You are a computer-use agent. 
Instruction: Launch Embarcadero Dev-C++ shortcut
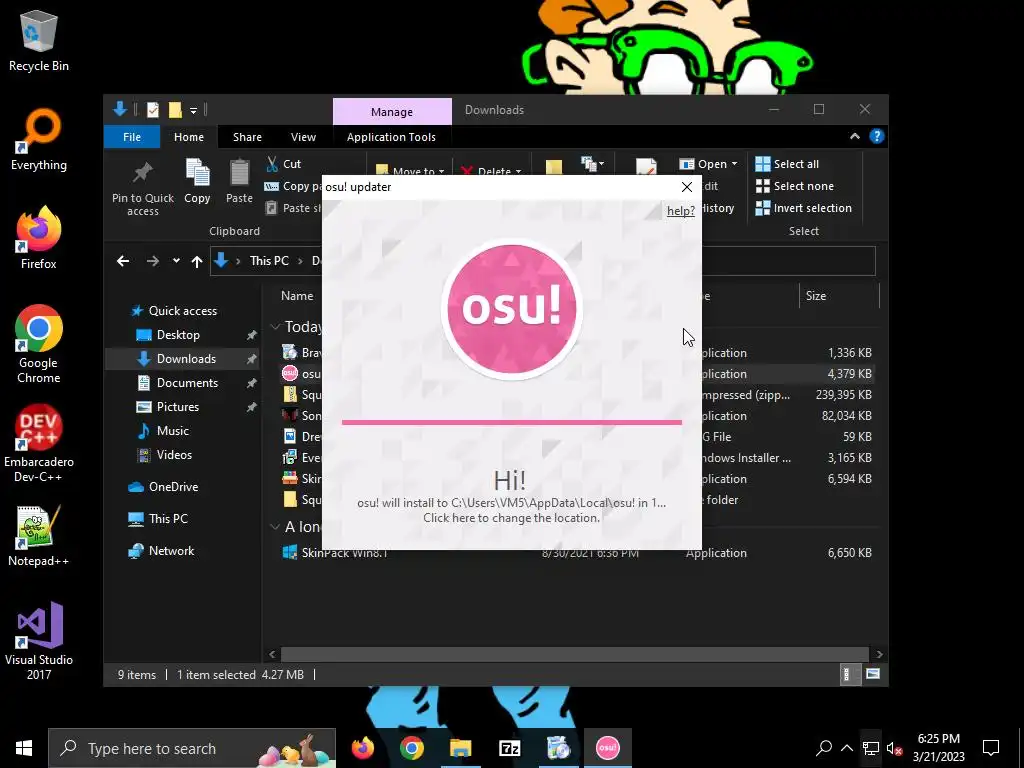39,444
